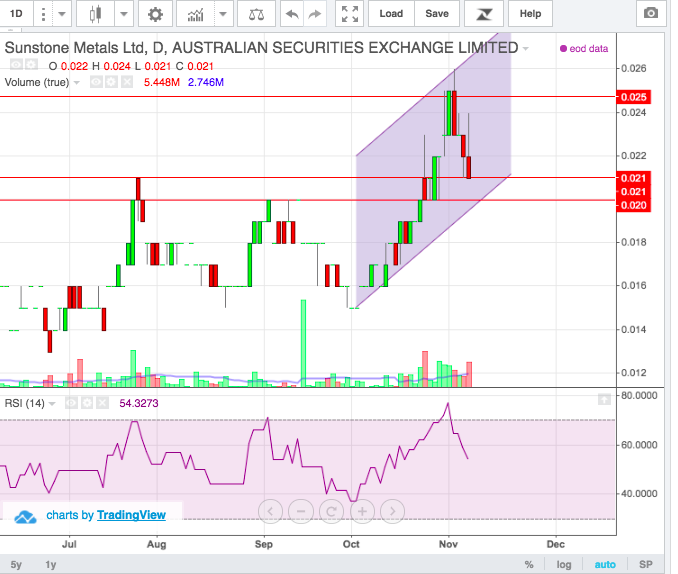Hide the Sunstone Metals main series
The height and width of the screenshot is (574, 678).
click(16, 65)
